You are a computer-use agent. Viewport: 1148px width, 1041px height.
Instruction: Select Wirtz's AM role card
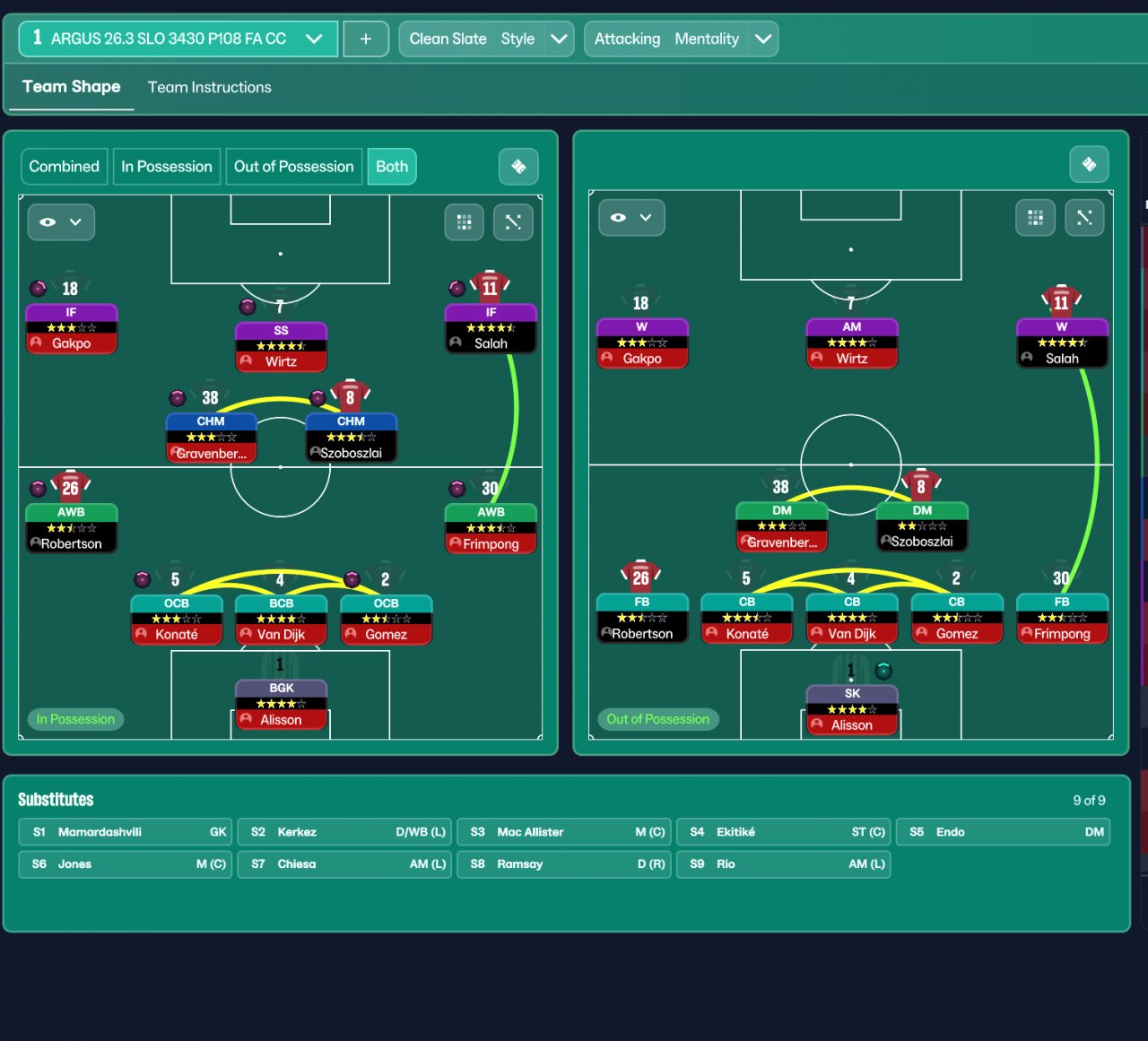[x=851, y=343]
